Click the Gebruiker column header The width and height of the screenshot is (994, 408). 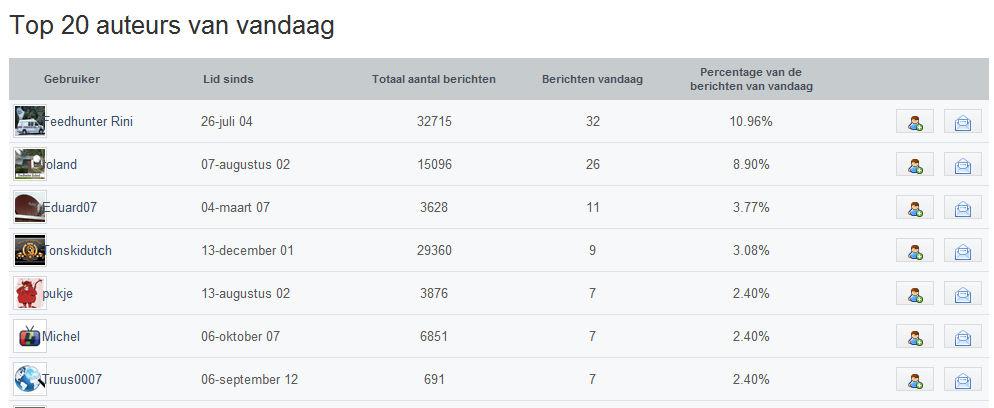(x=72, y=79)
